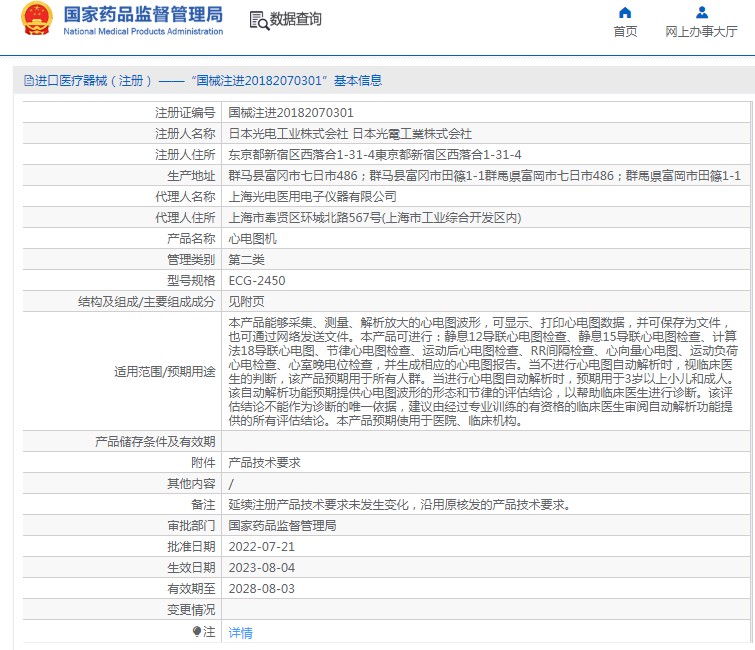Click the 注册人名称 label
The width and height of the screenshot is (755, 650).
185,133
